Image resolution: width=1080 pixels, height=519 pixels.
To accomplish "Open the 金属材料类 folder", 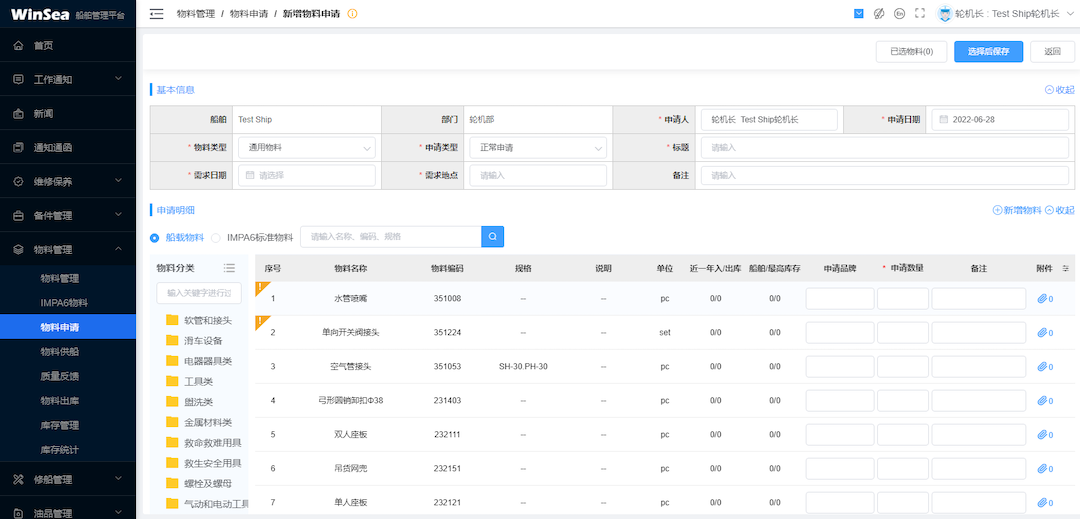I will pos(198,422).
